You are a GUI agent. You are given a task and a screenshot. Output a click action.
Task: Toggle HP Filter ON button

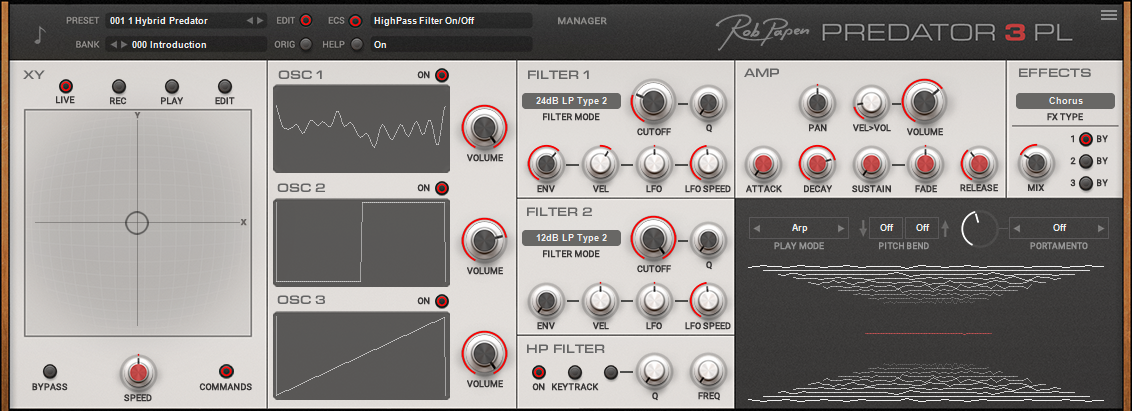(539, 372)
